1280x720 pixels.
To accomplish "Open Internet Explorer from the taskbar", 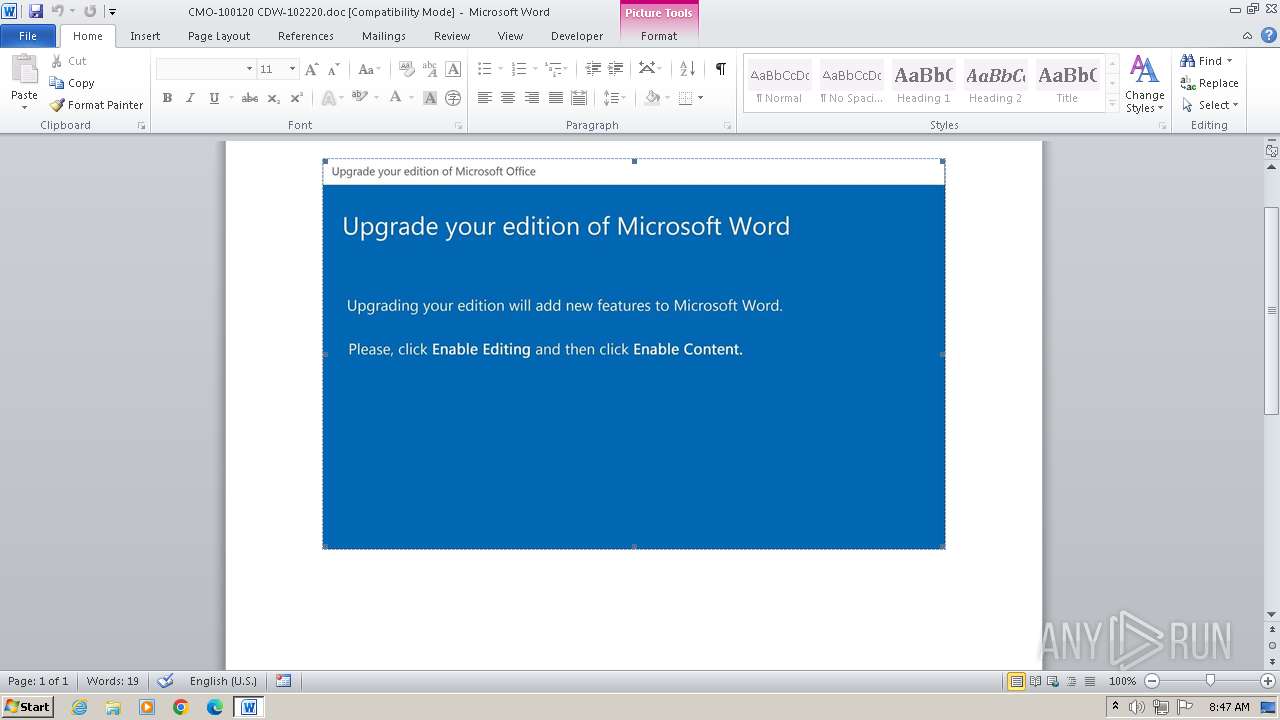I will (x=79, y=707).
